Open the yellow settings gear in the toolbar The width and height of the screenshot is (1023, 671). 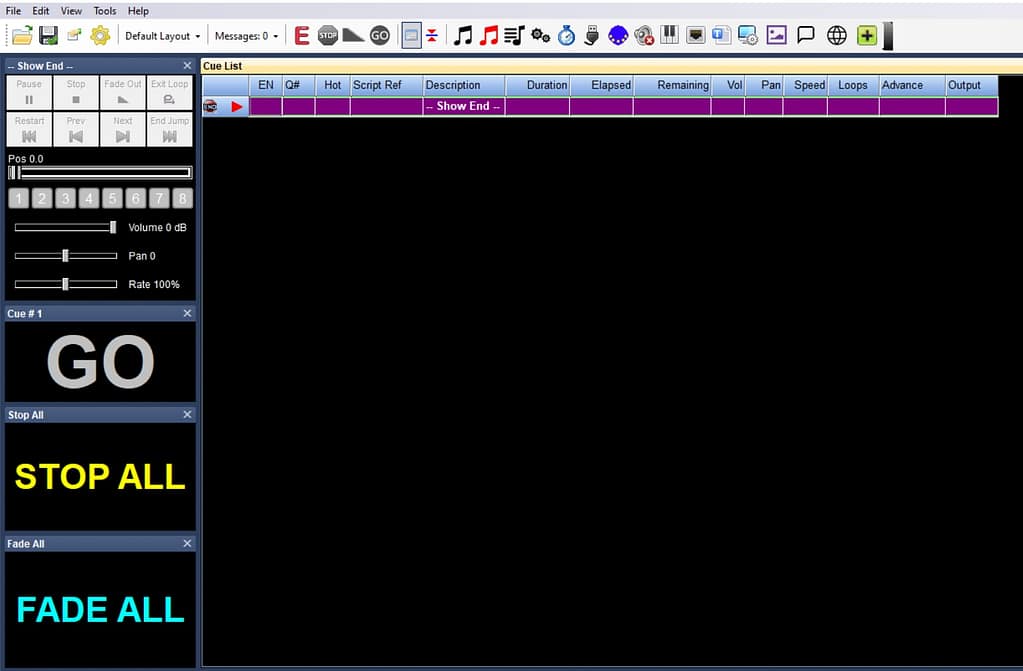(99, 35)
